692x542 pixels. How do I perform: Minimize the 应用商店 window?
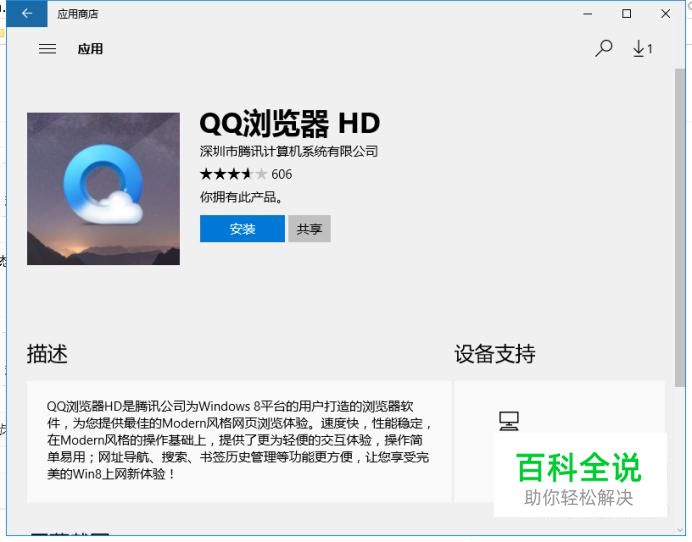pyautogui.click(x=587, y=14)
